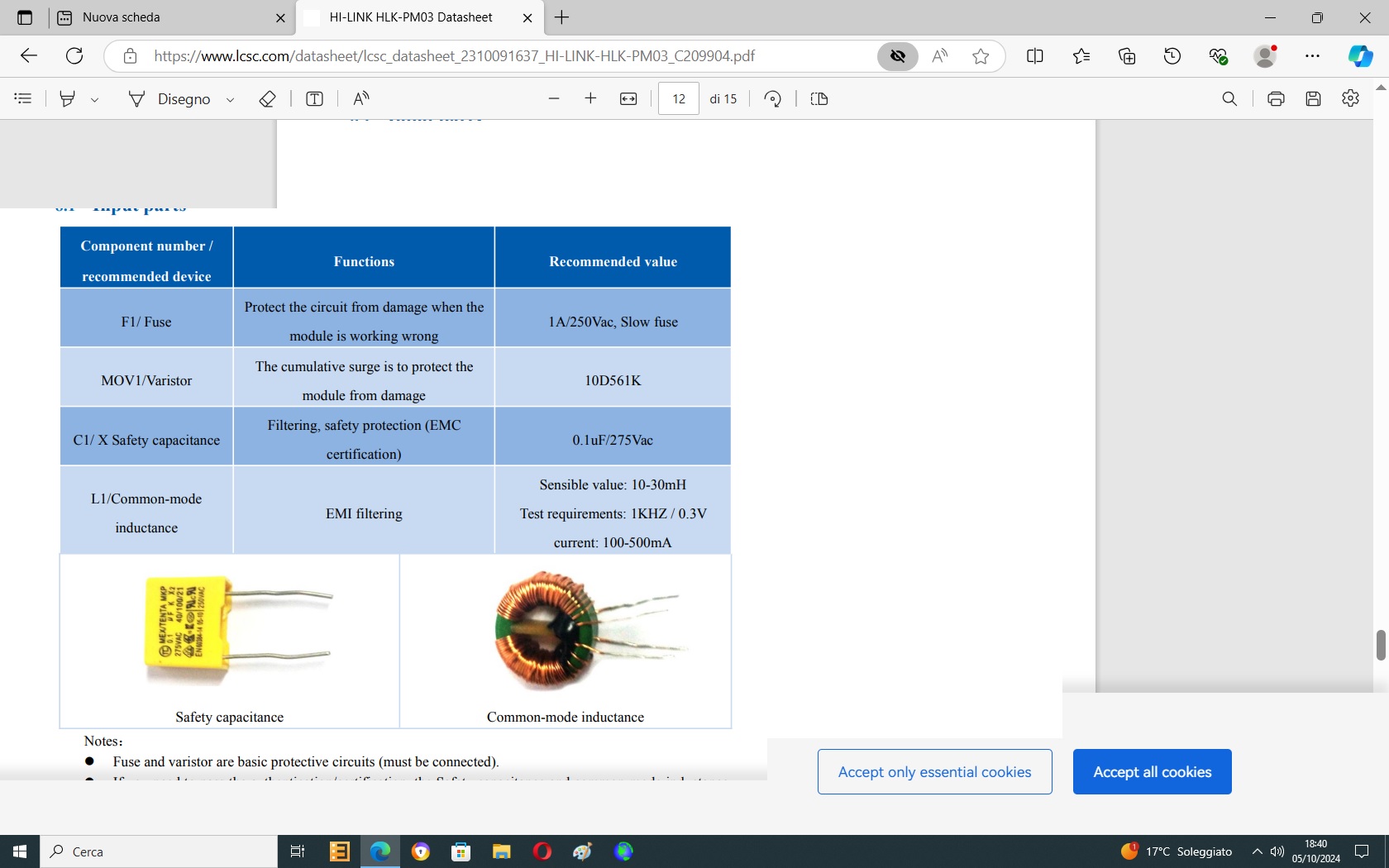Zoom in on the PDF with plus icon
The width and height of the screenshot is (1389, 868).
pyautogui.click(x=590, y=99)
